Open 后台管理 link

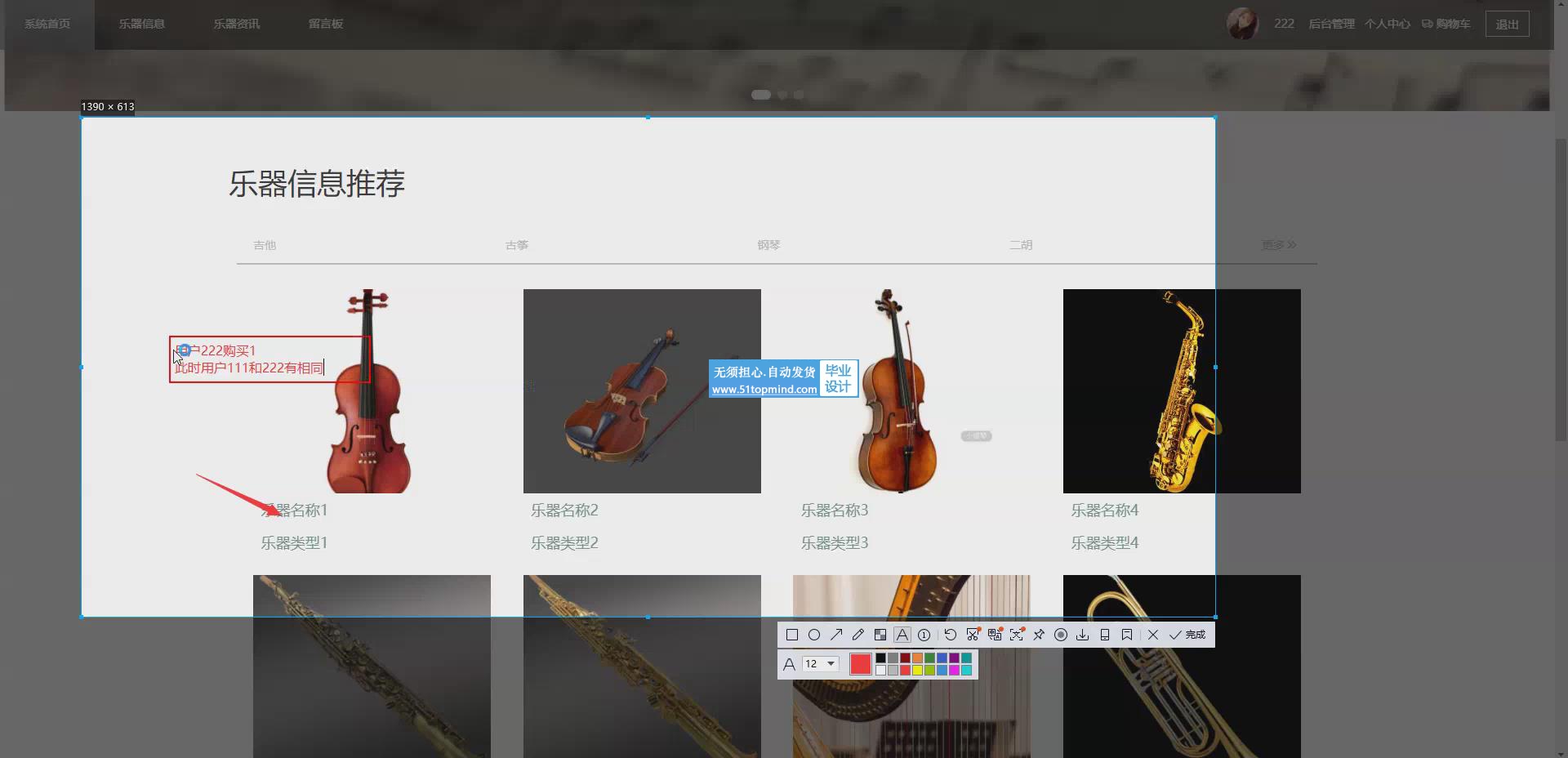click(x=1331, y=24)
